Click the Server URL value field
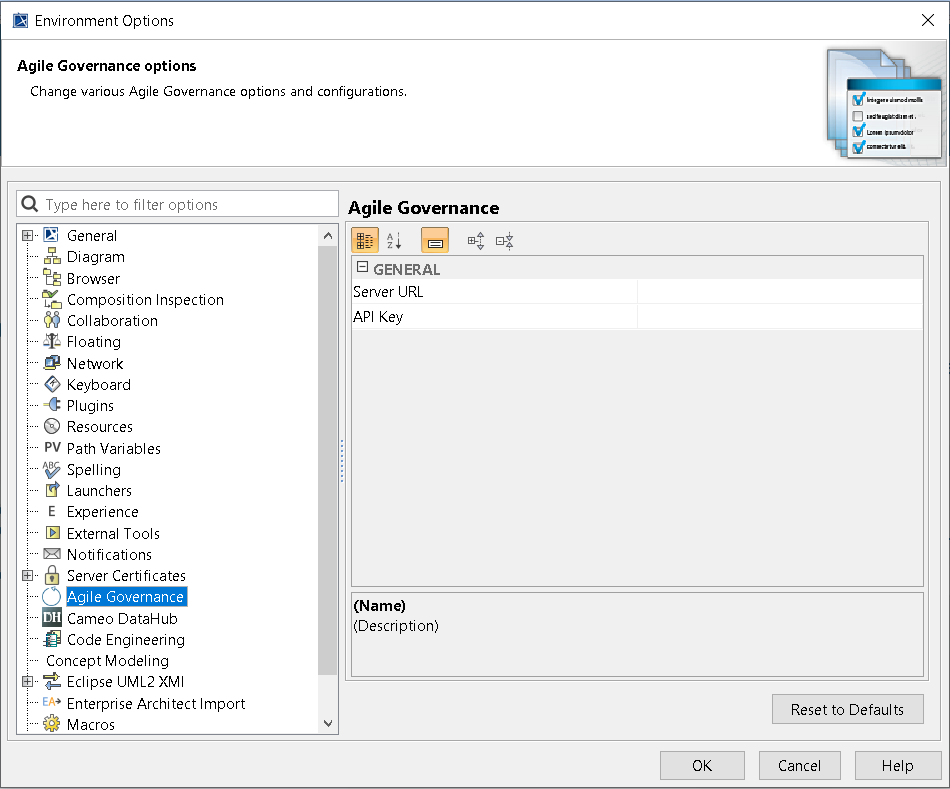This screenshot has width=950, height=789. tap(779, 292)
